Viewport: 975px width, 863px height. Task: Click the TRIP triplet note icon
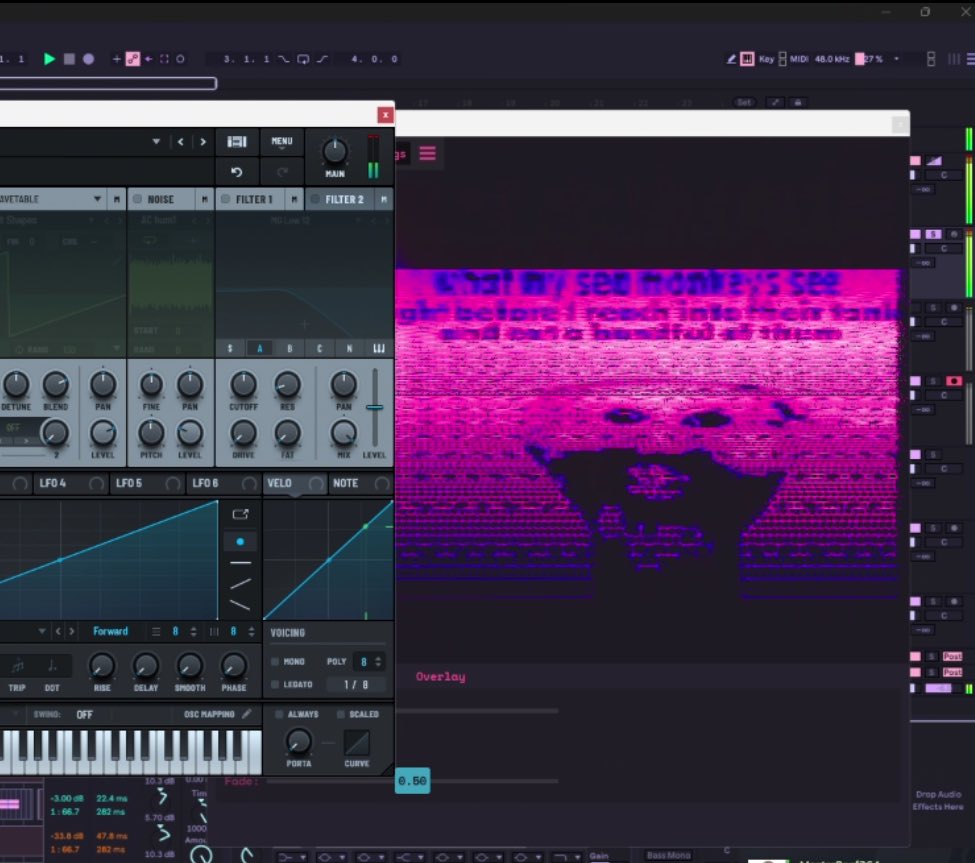click(17, 666)
